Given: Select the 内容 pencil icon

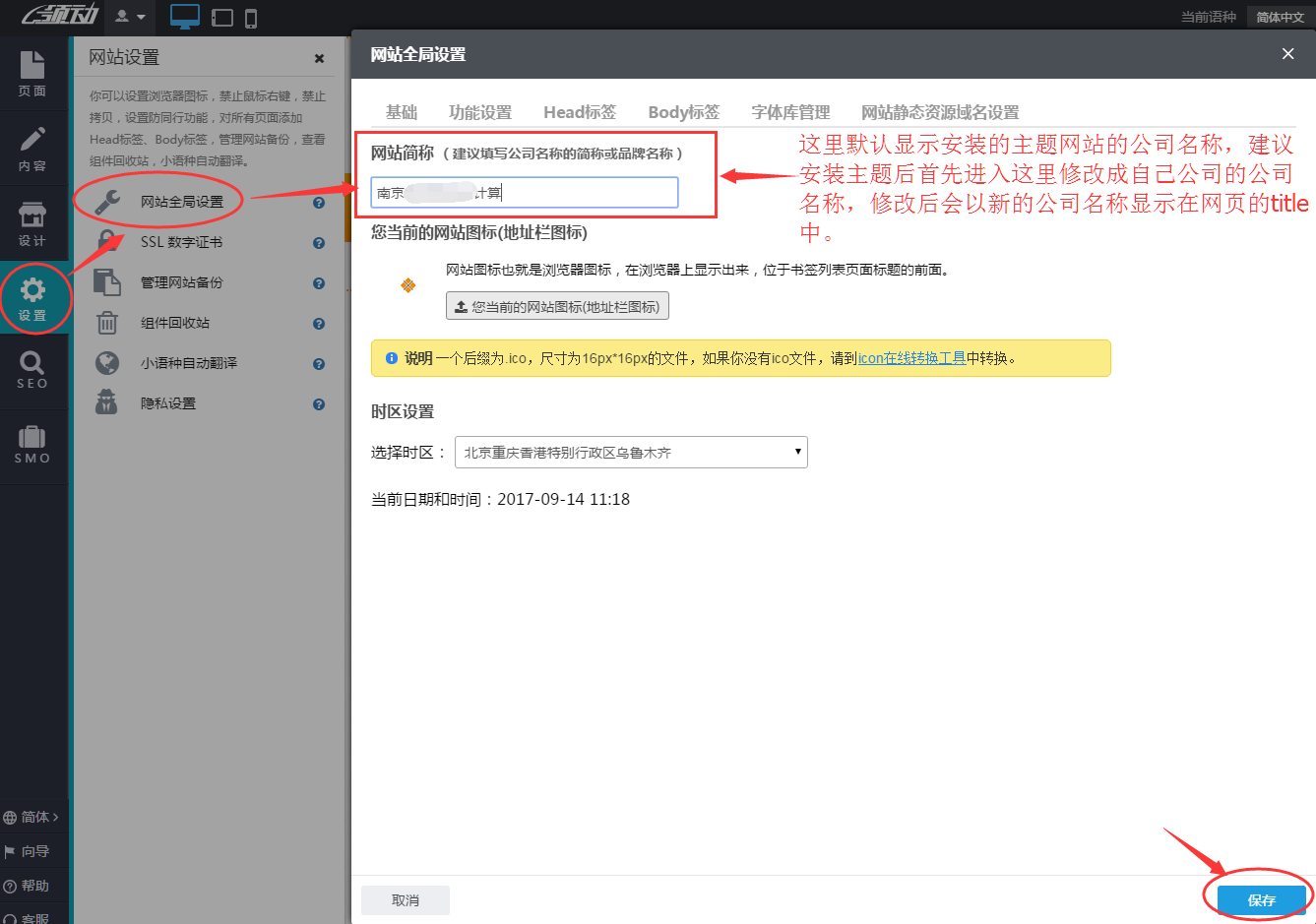Looking at the screenshot, I should tap(33, 140).
